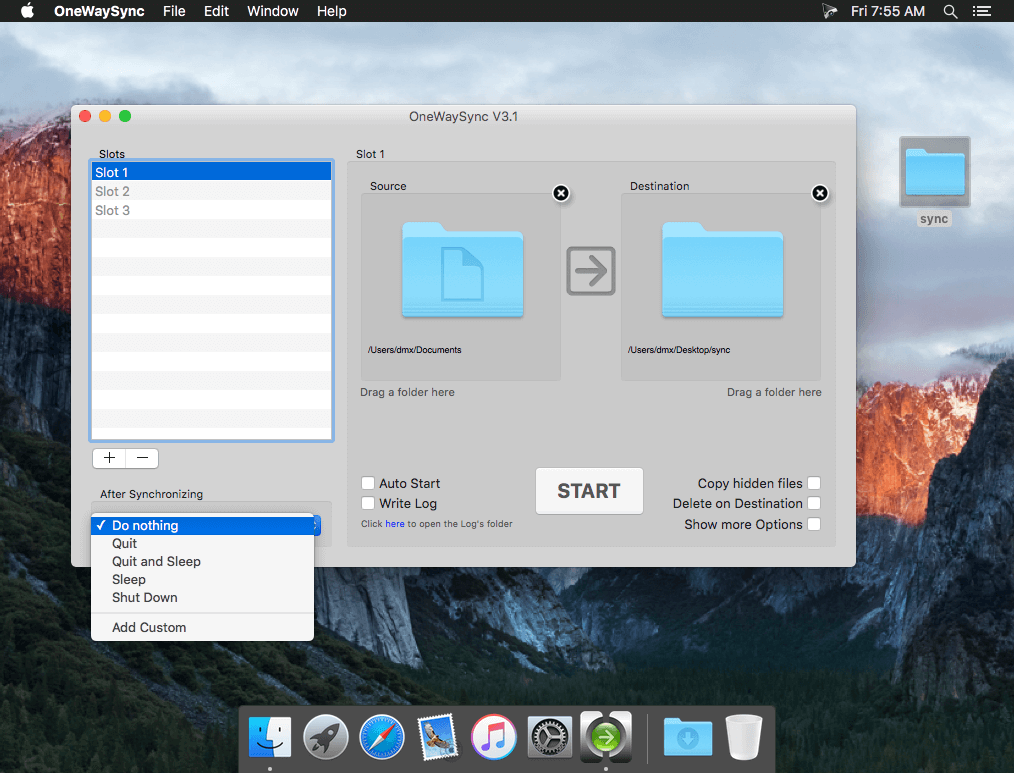This screenshot has width=1014, height=773.
Task: Click the Source Documents folder icon
Action: coord(462,270)
